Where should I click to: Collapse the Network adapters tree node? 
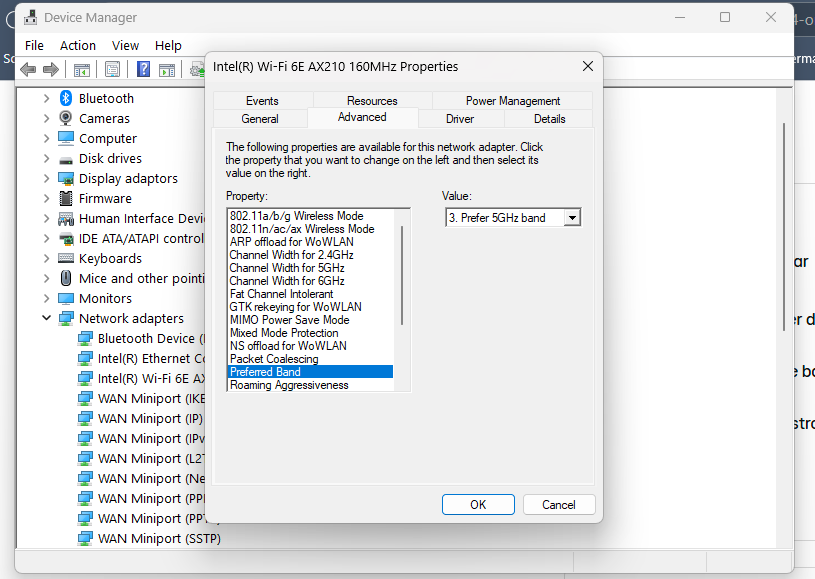pyautogui.click(x=46, y=318)
